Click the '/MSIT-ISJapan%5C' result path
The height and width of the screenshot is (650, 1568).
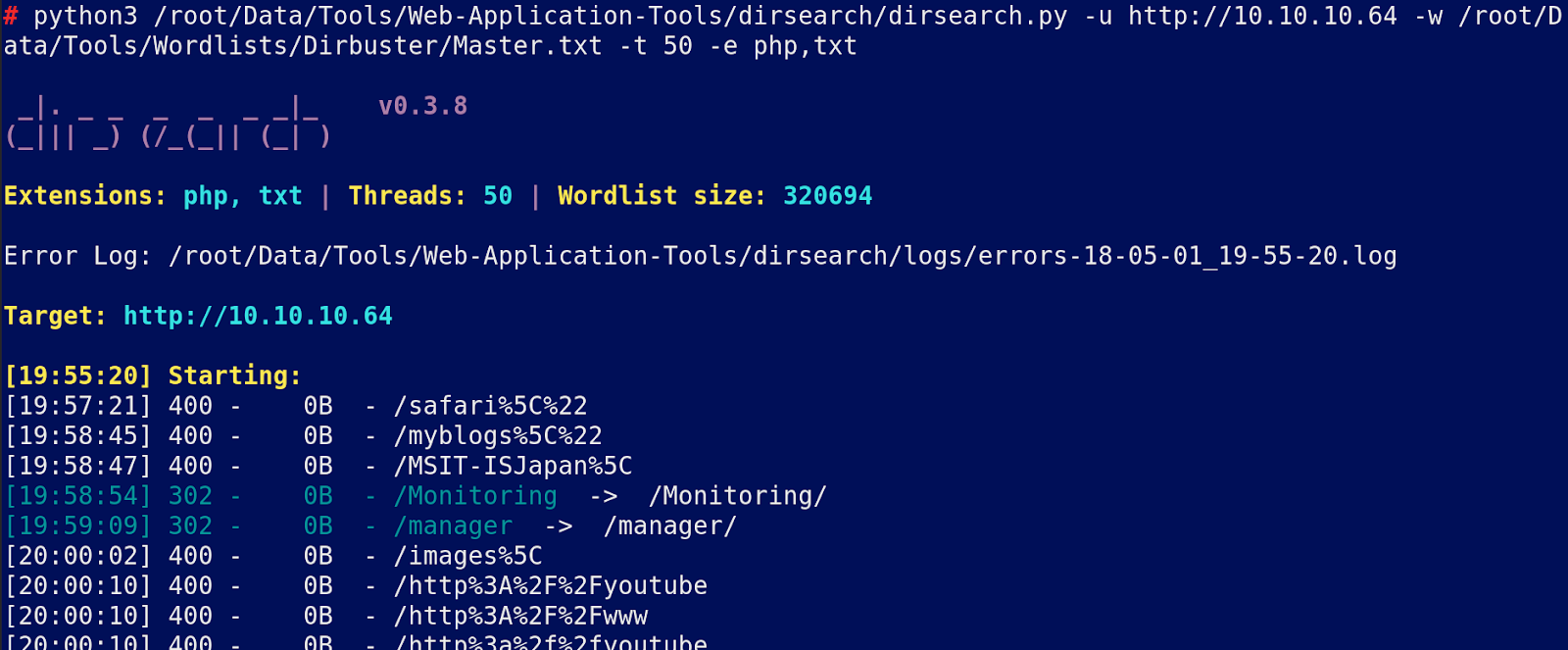click(x=513, y=466)
